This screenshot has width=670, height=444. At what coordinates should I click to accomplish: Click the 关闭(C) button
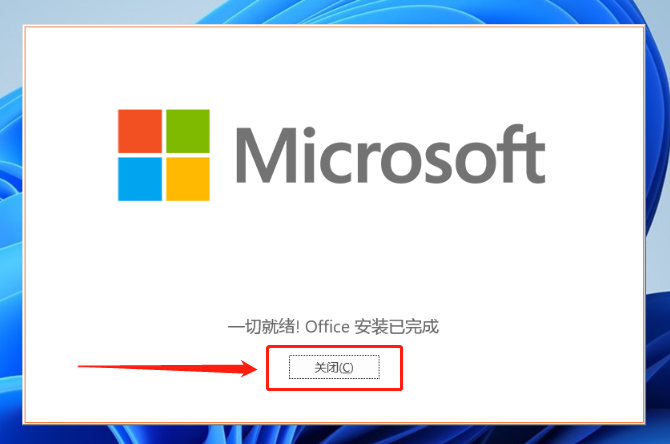334,367
